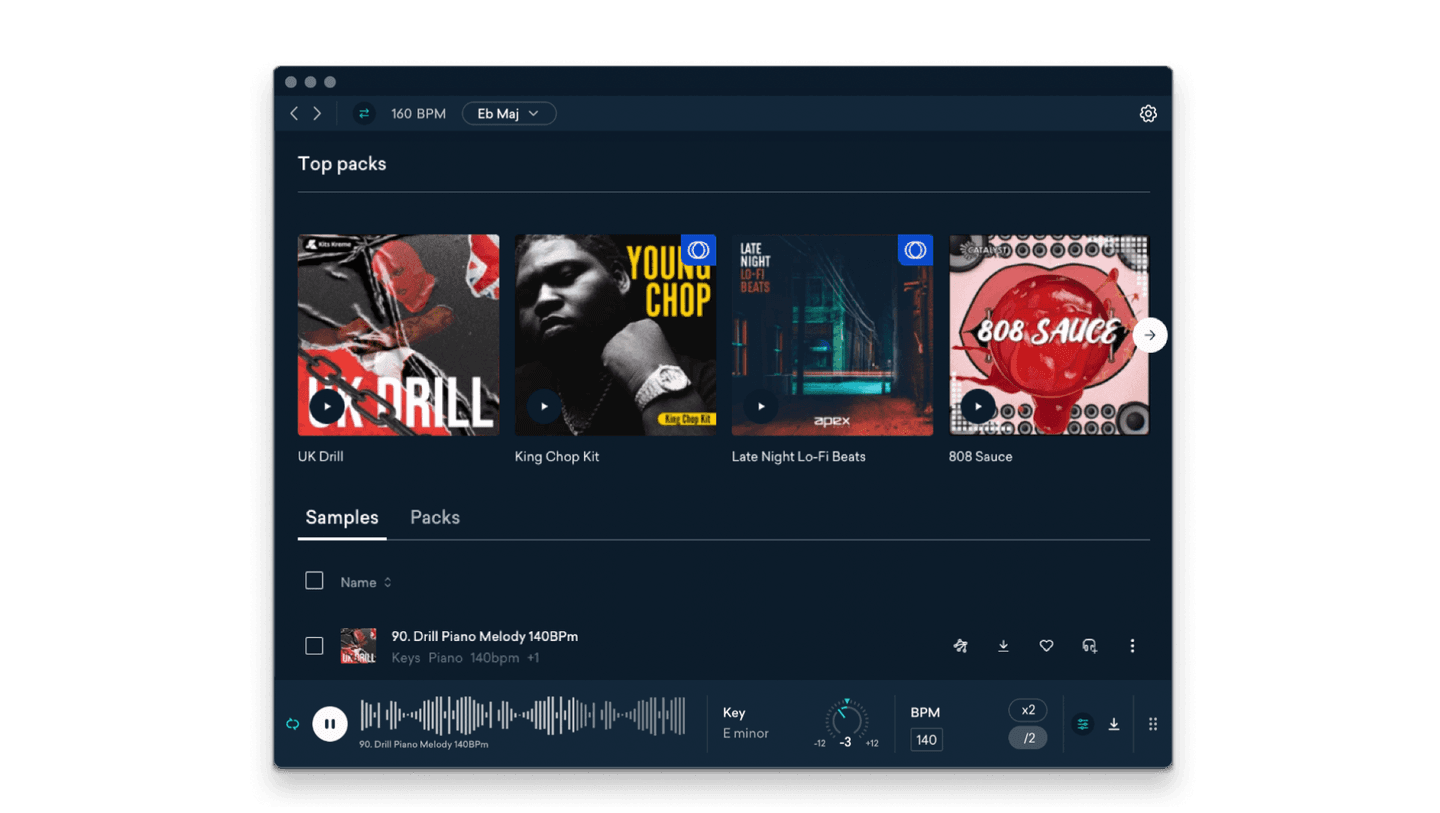
Task: Open the King Chop Kit title link
Action: tap(557, 457)
